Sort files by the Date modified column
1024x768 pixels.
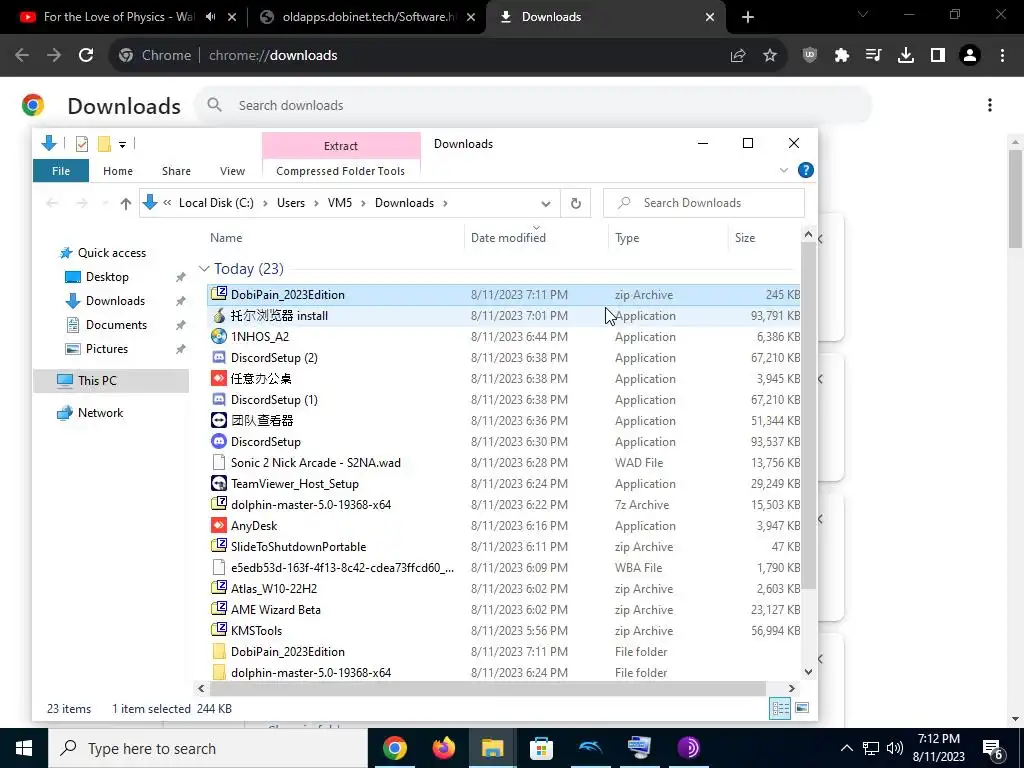pyautogui.click(x=508, y=238)
